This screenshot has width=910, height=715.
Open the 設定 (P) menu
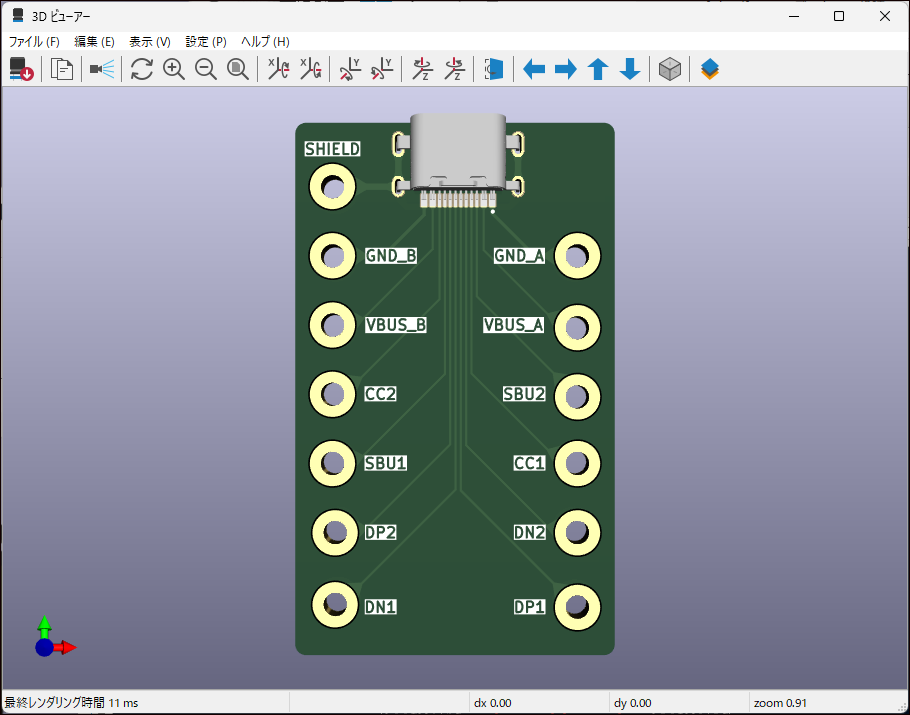[x=206, y=42]
